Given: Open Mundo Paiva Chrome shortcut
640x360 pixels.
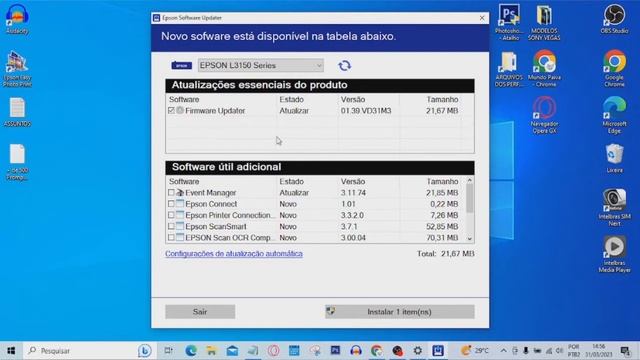Looking at the screenshot, I should (544, 69).
